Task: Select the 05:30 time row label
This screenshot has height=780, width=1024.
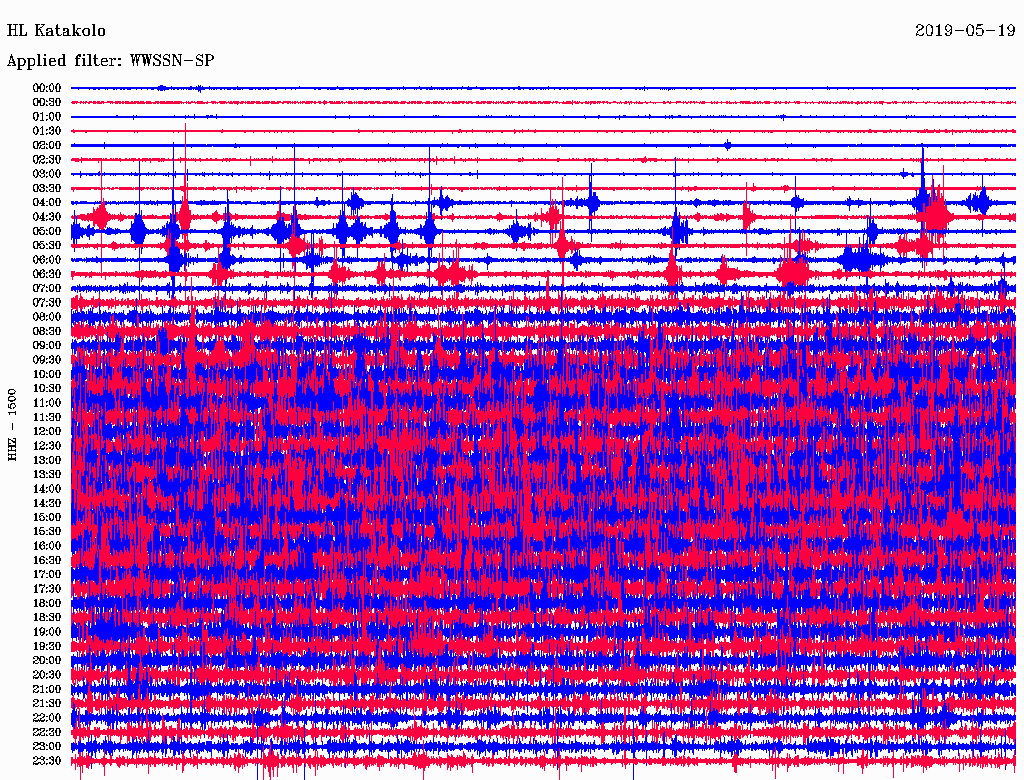Action: coord(47,246)
